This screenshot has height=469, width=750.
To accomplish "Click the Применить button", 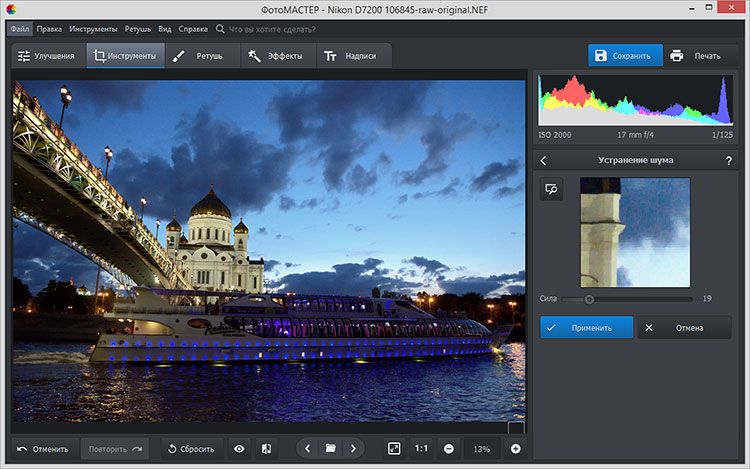I will [x=586, y=327].
